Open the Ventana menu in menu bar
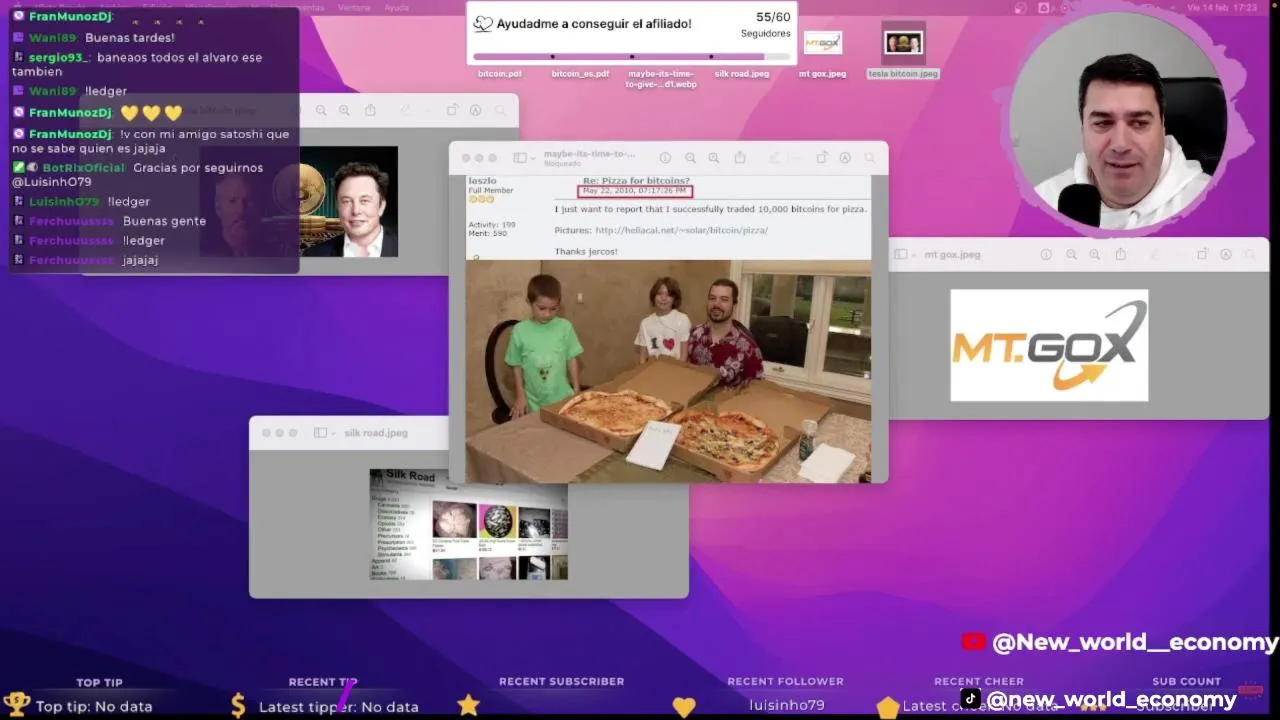Viewport: 1280px width, 720px height. pos(354,7)
